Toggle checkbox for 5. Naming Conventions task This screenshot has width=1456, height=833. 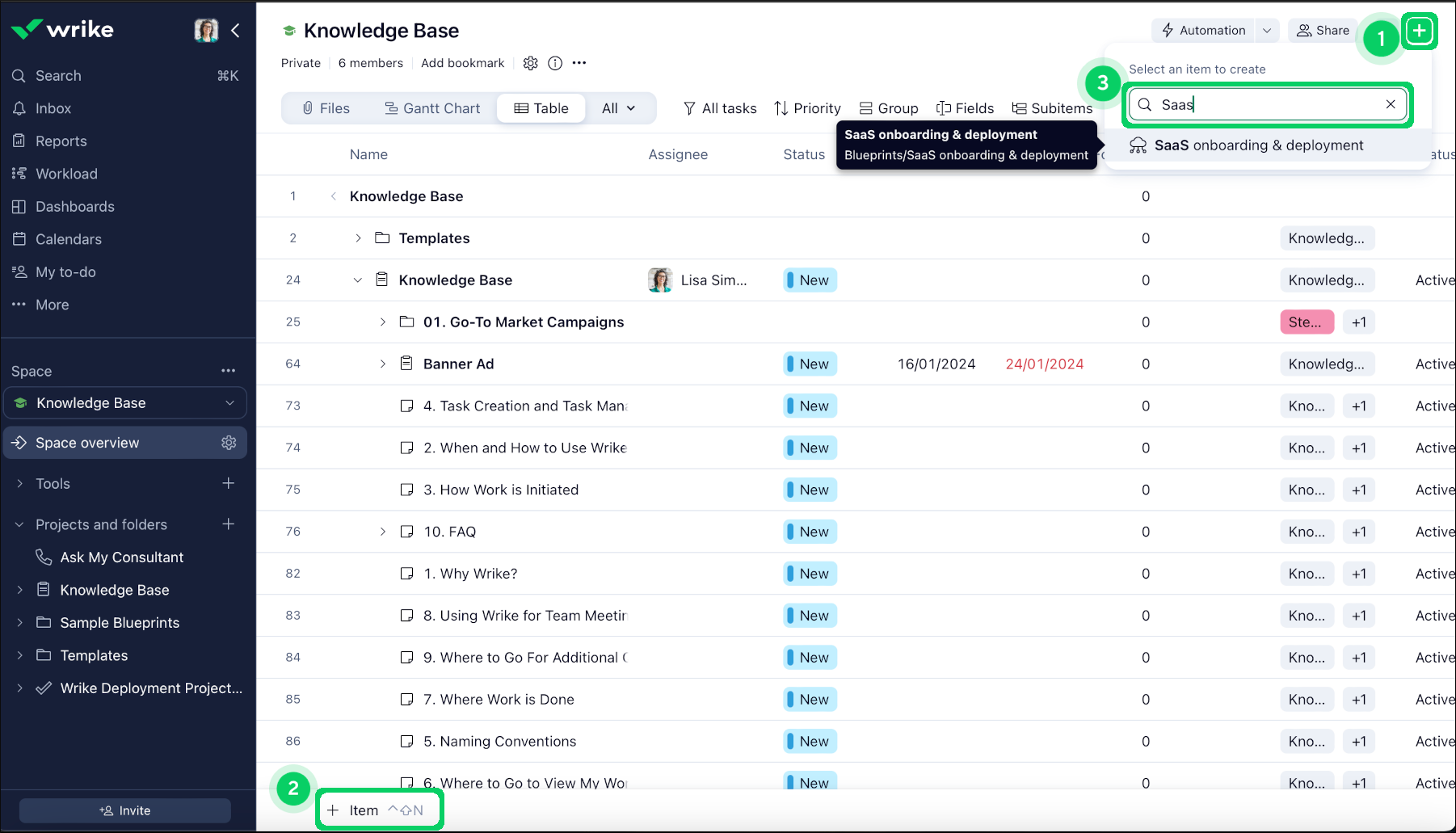pyautogui.click(x=407, y=742)
